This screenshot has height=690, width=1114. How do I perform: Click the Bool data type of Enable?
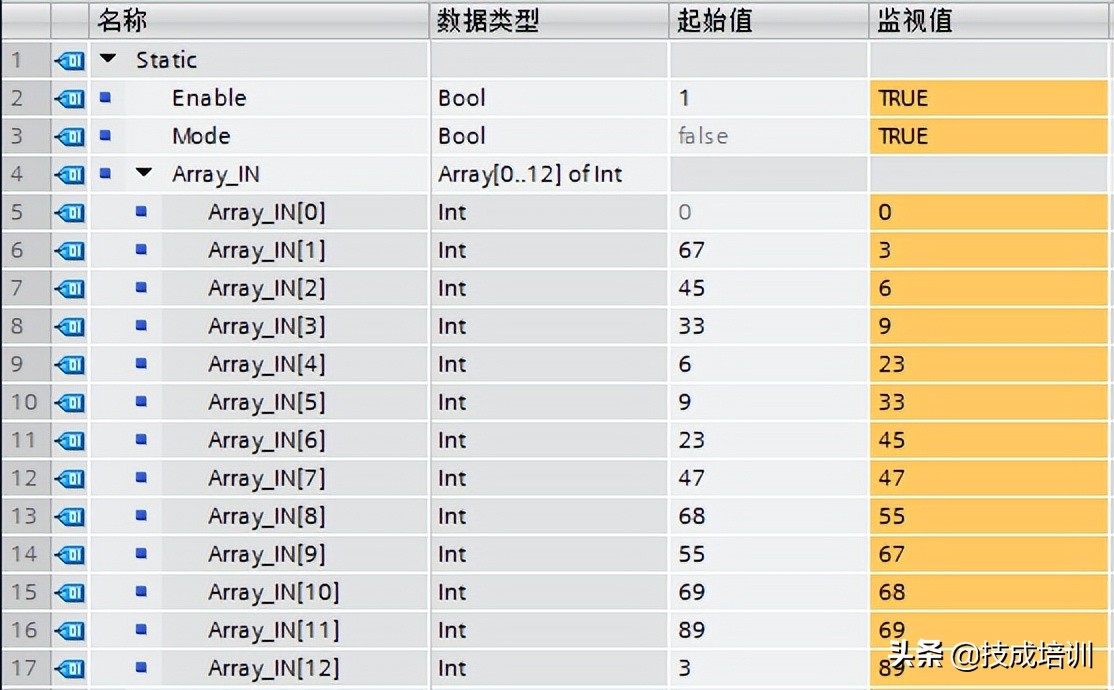(462, 98)
